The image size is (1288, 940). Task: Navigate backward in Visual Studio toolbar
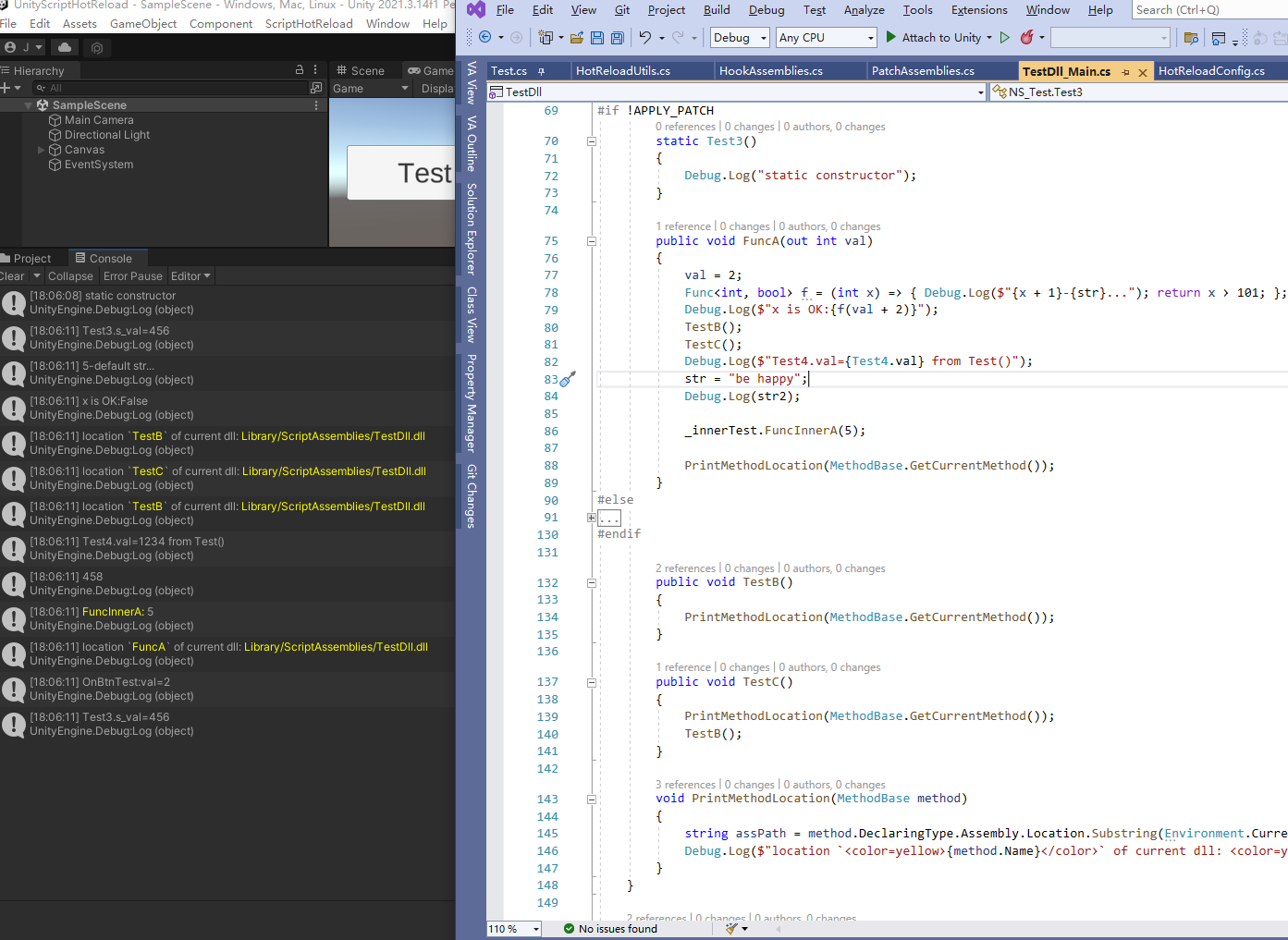coord(485,38)
